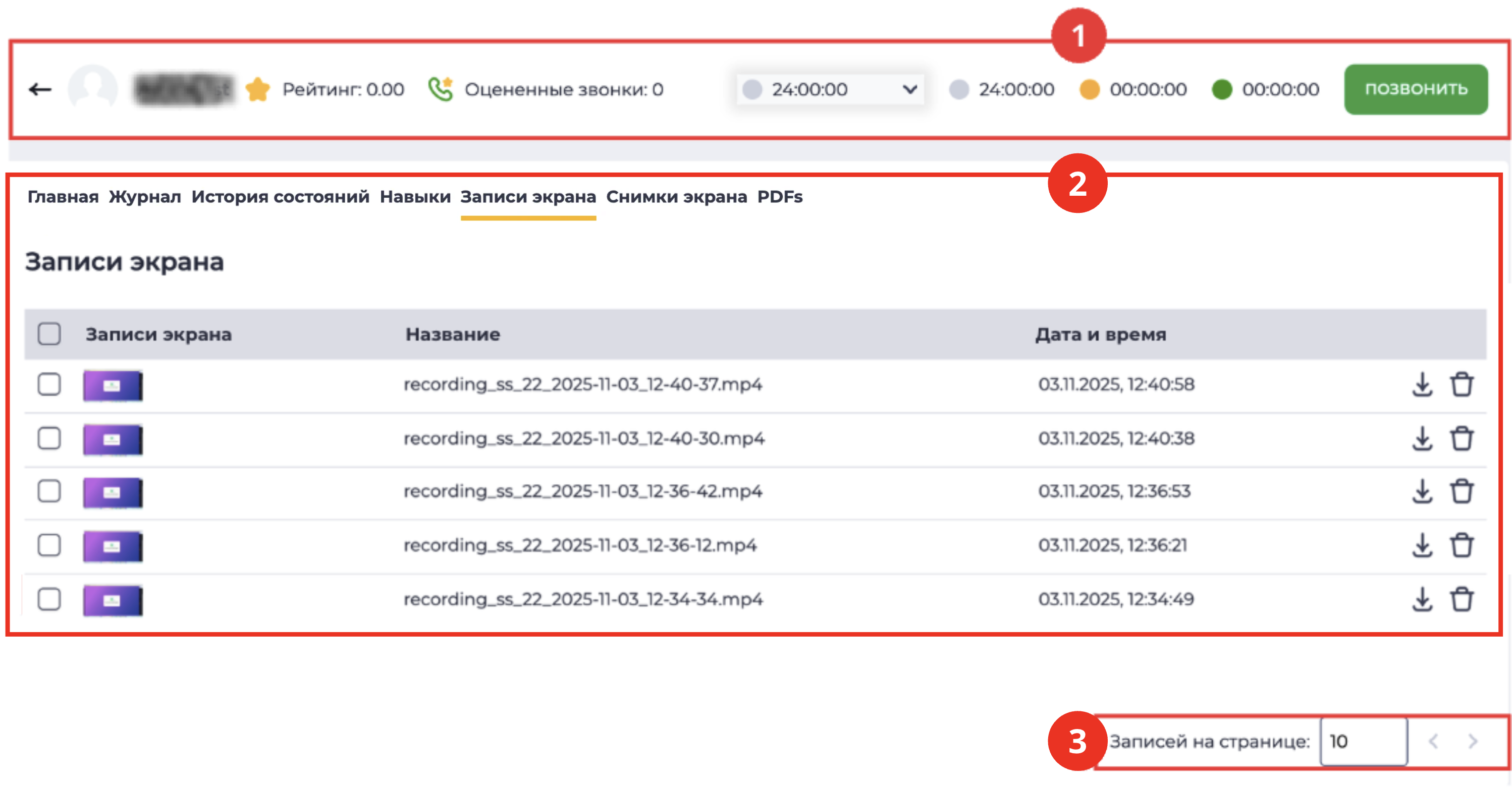This screenshot has width=1512, height=787.
Task: Open the PDFs tab
Action: [x=780, y=197]
